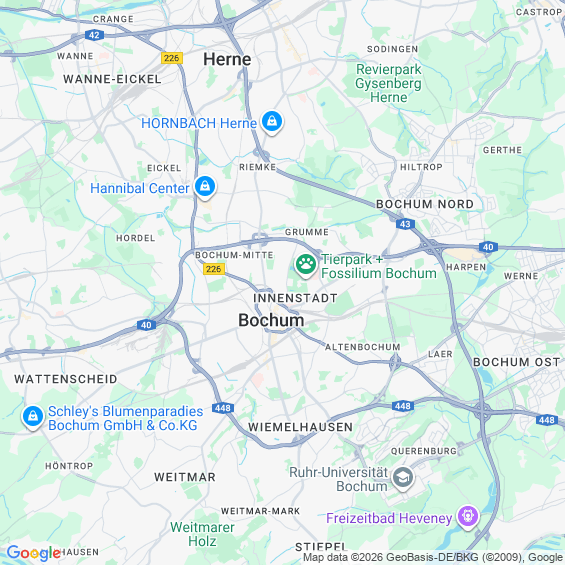
Task: Click the A40 shield near Harpen
Action: pyautogui.click(x=488, y=247)
